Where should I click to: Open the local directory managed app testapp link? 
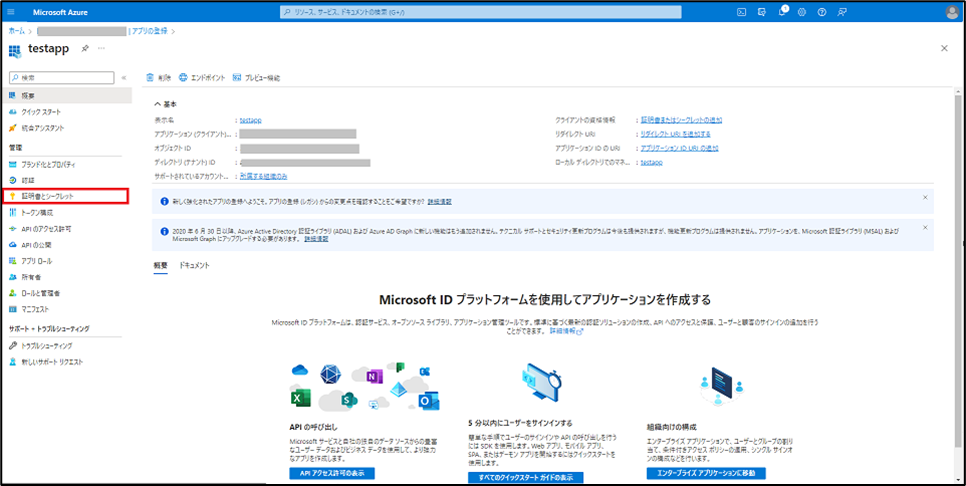pos(652,163)
